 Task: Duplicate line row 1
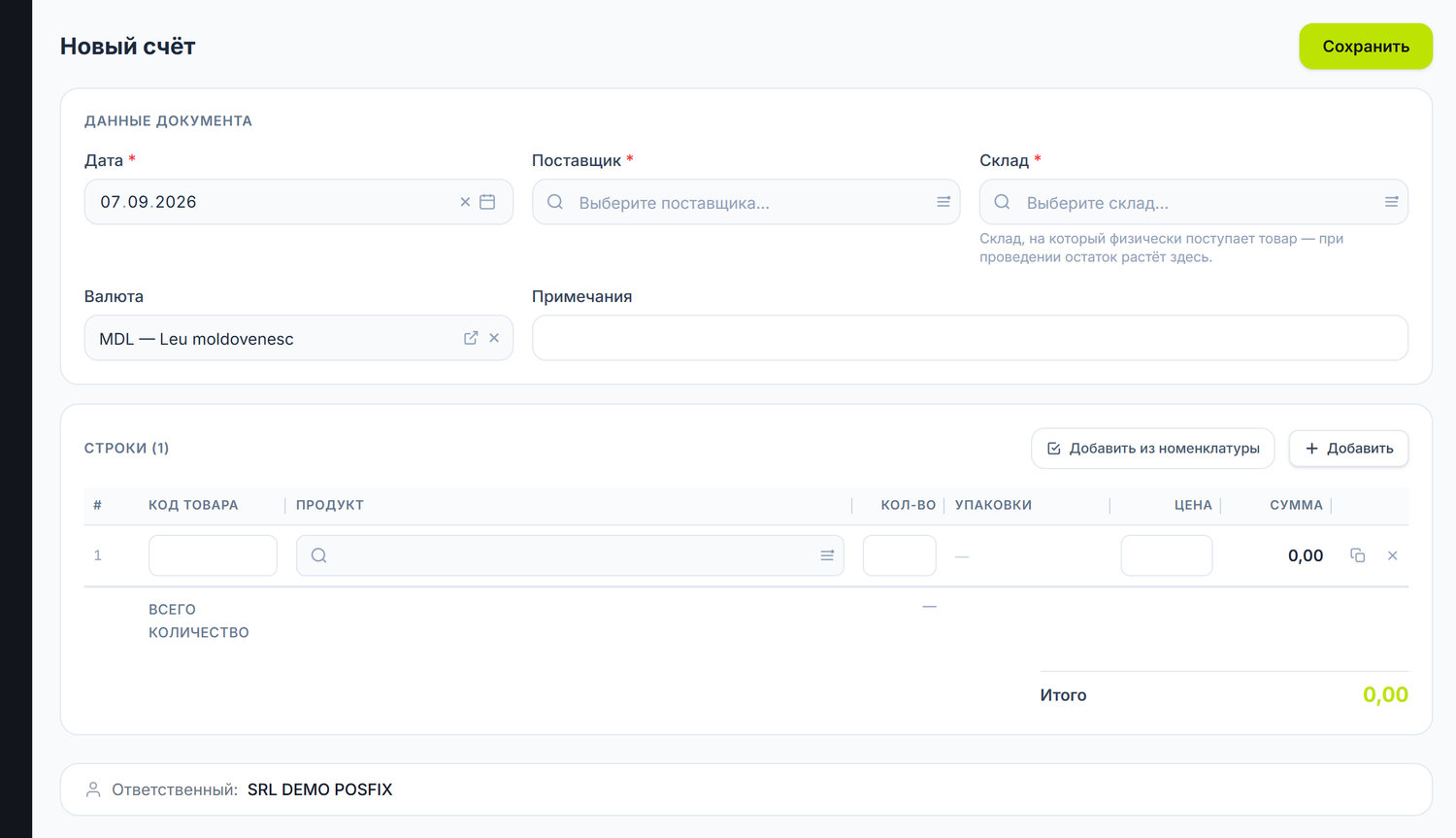point(1358,555)
